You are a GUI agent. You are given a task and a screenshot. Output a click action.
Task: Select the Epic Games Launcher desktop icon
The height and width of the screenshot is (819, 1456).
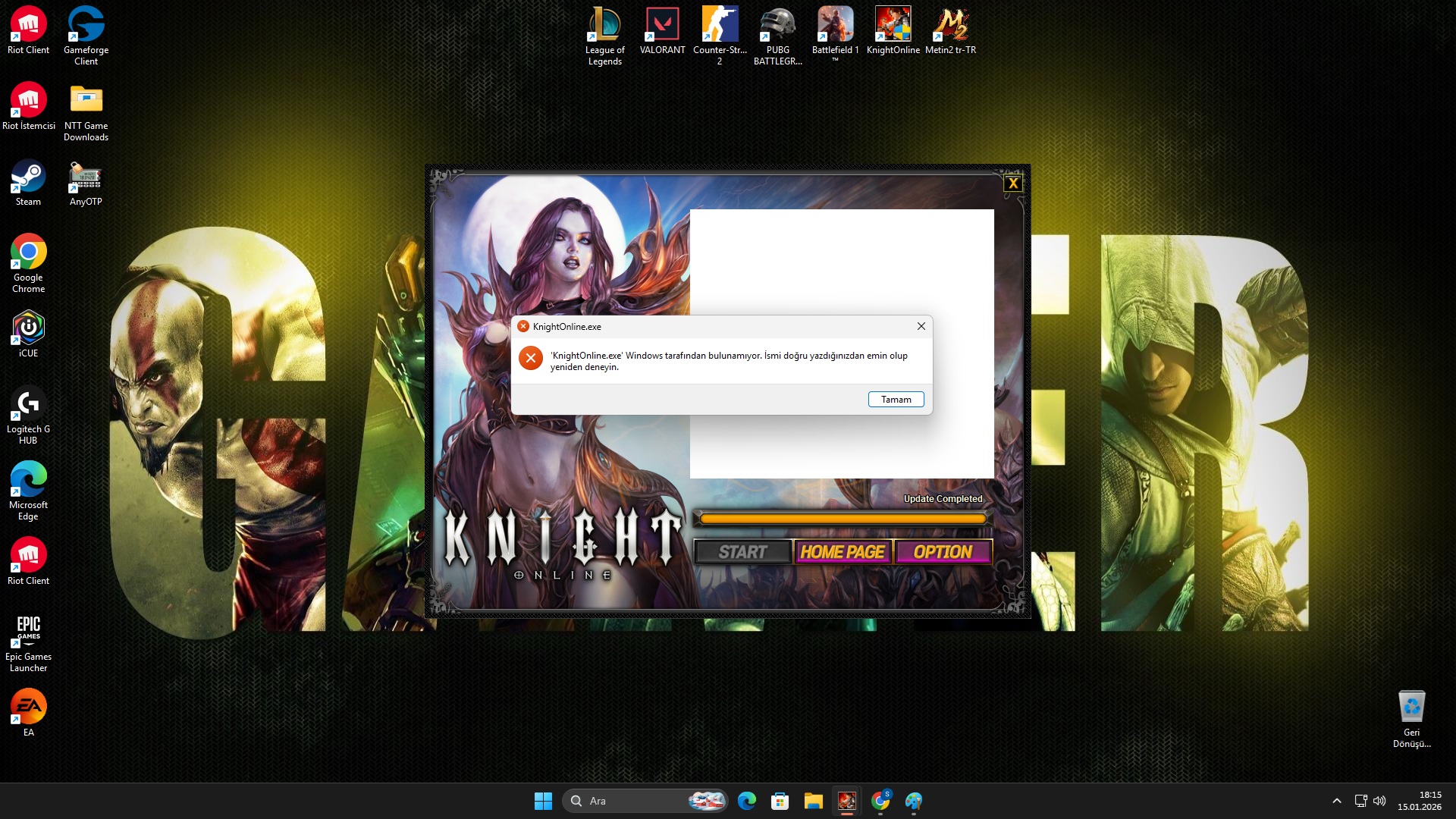coord(28,643)
